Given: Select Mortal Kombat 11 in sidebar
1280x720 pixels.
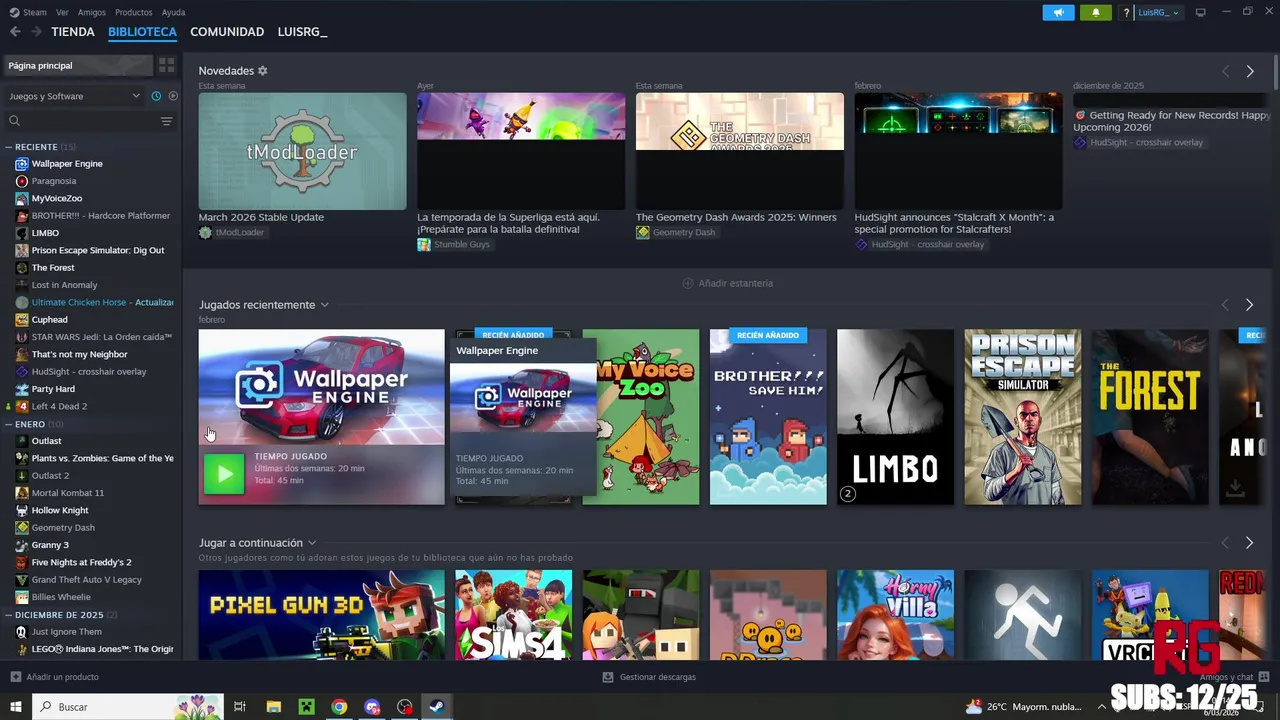Looking at the screenshot, I should [67, 493].
